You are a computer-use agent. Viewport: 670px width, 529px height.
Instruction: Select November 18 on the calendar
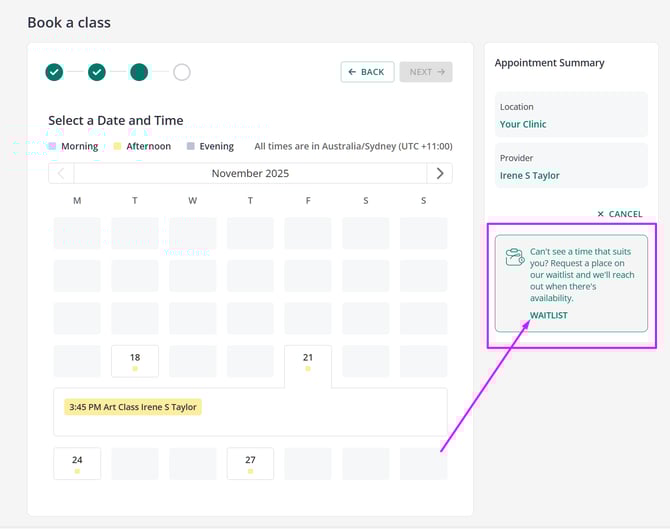[x=135, y=360]
